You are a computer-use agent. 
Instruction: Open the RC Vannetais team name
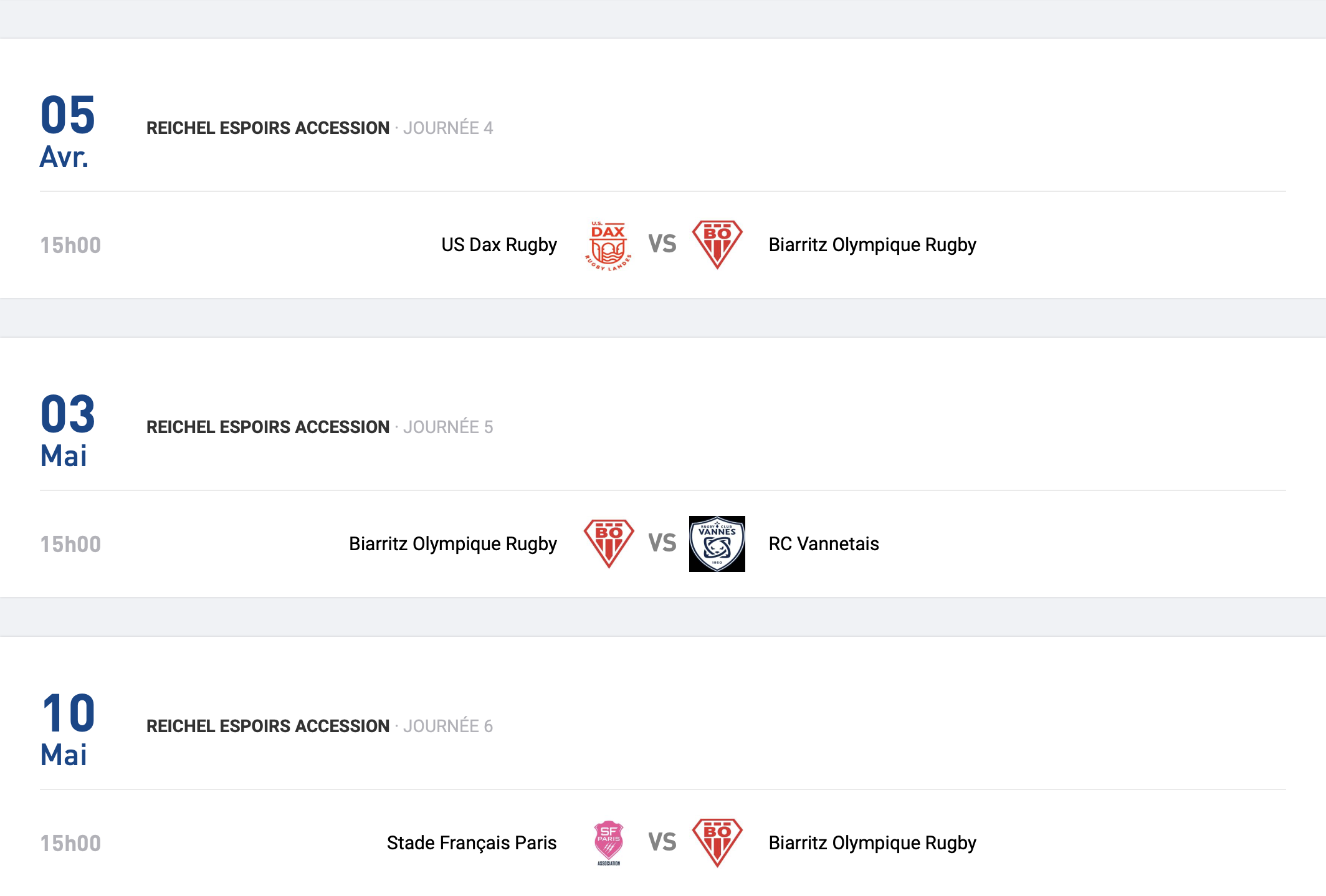tap(824, 544)
